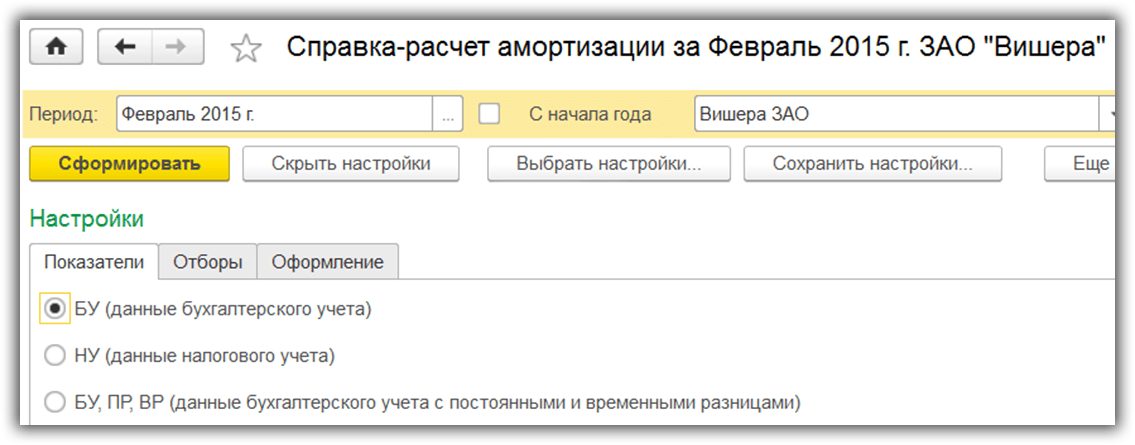Image resolution: width=1135 pixels, height=445 pixels.
Task: Click the "Скрыть настройки" button
Action: 351,164
